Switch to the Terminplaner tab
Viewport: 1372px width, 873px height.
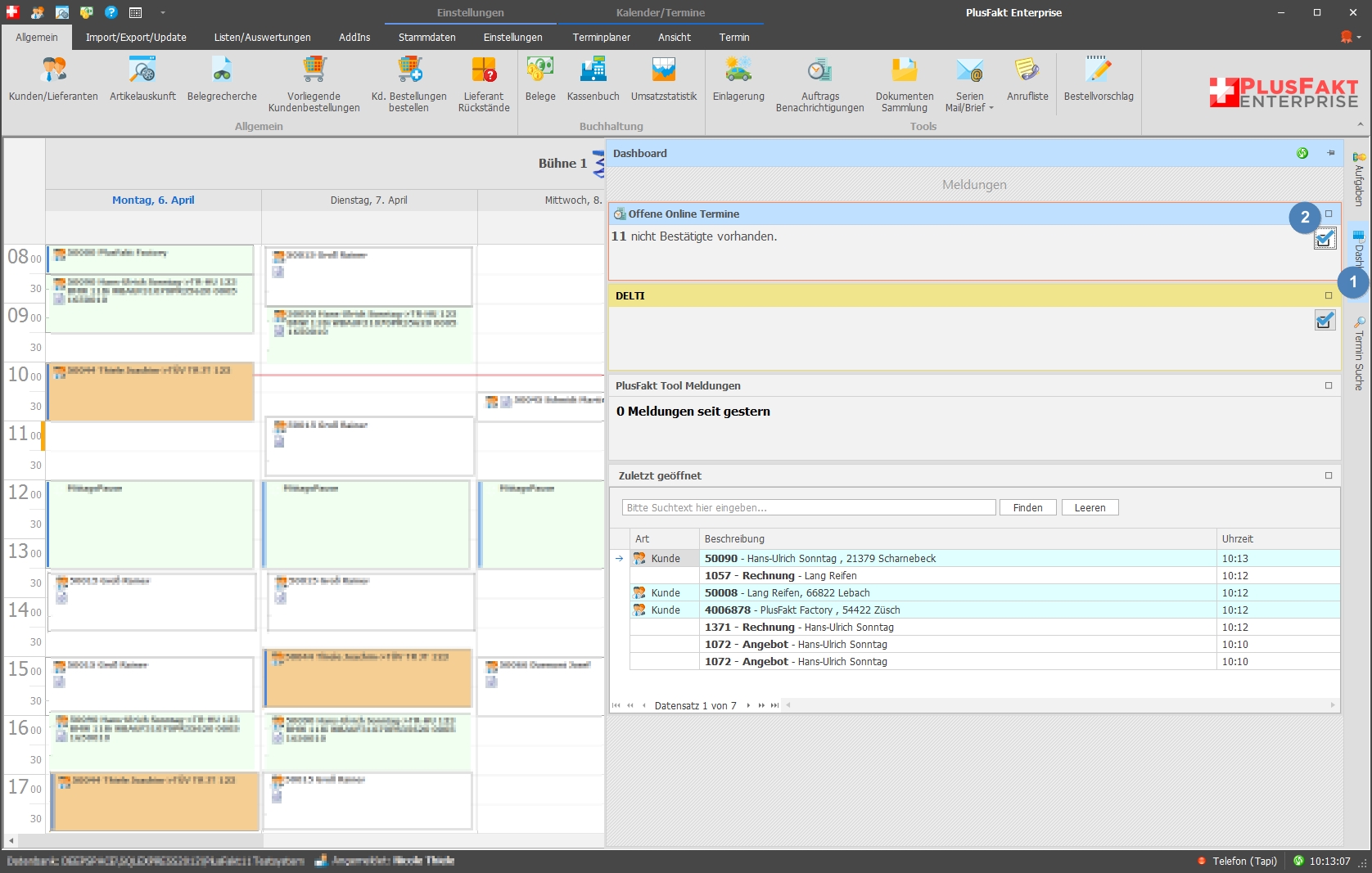coord(601,37)
